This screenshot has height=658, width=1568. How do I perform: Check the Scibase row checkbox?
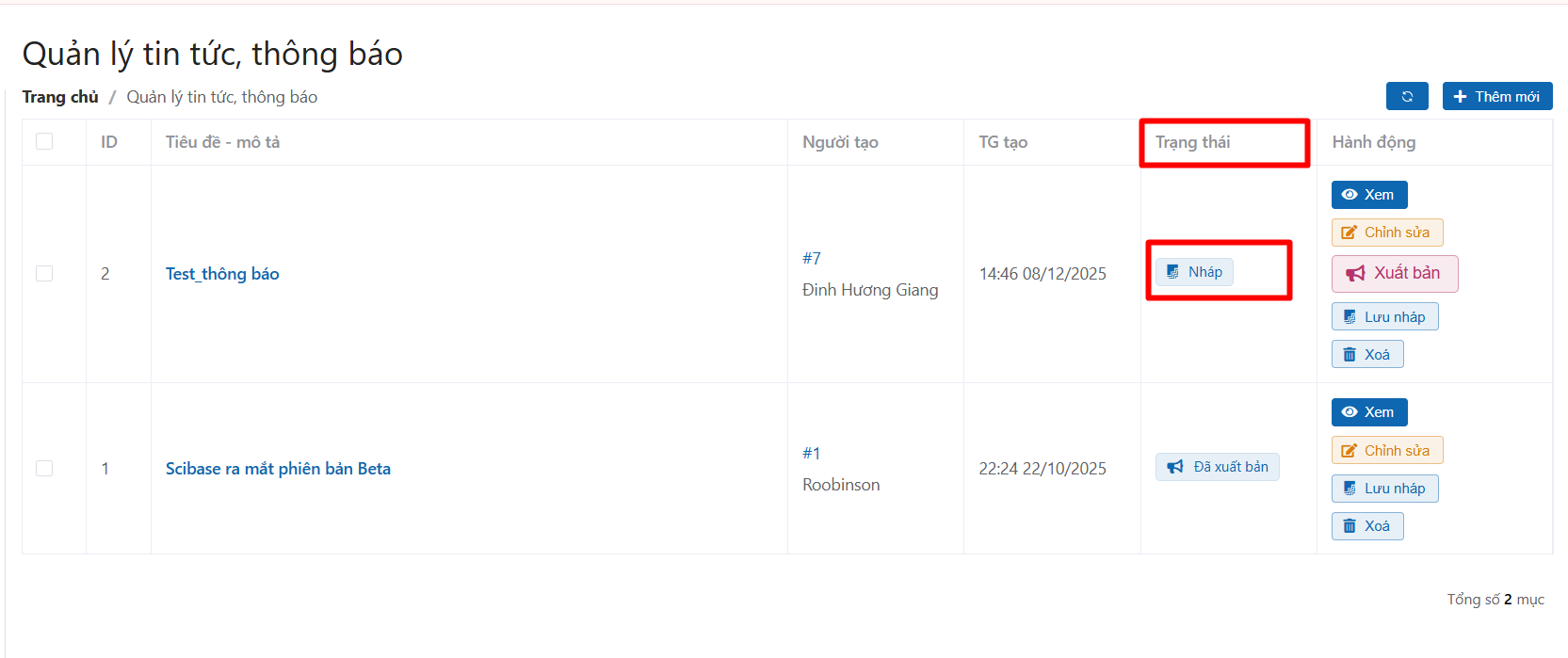(44, 468)
